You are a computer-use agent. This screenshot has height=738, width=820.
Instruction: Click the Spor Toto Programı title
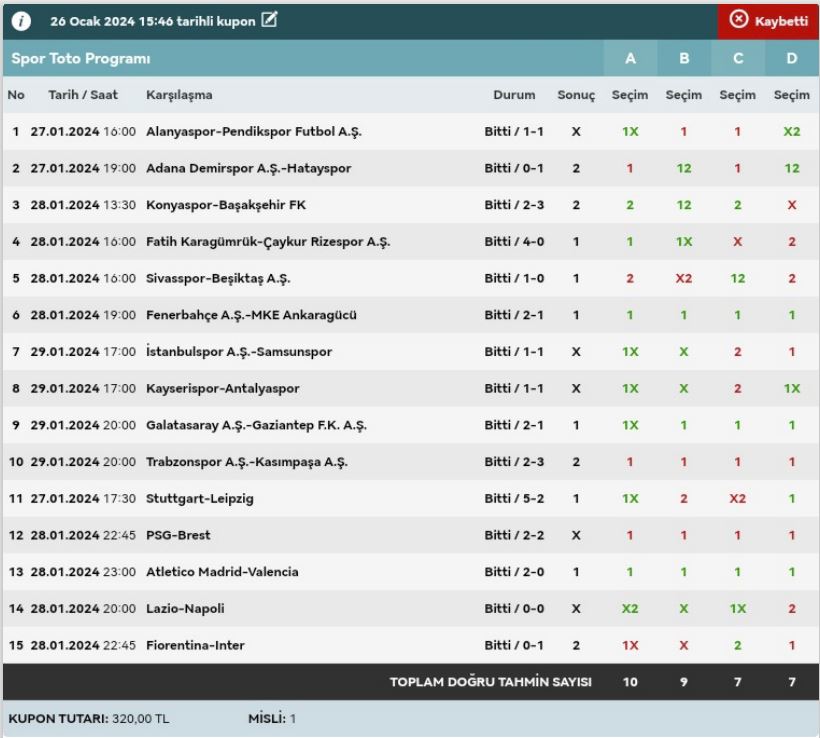tap(81, 59)
